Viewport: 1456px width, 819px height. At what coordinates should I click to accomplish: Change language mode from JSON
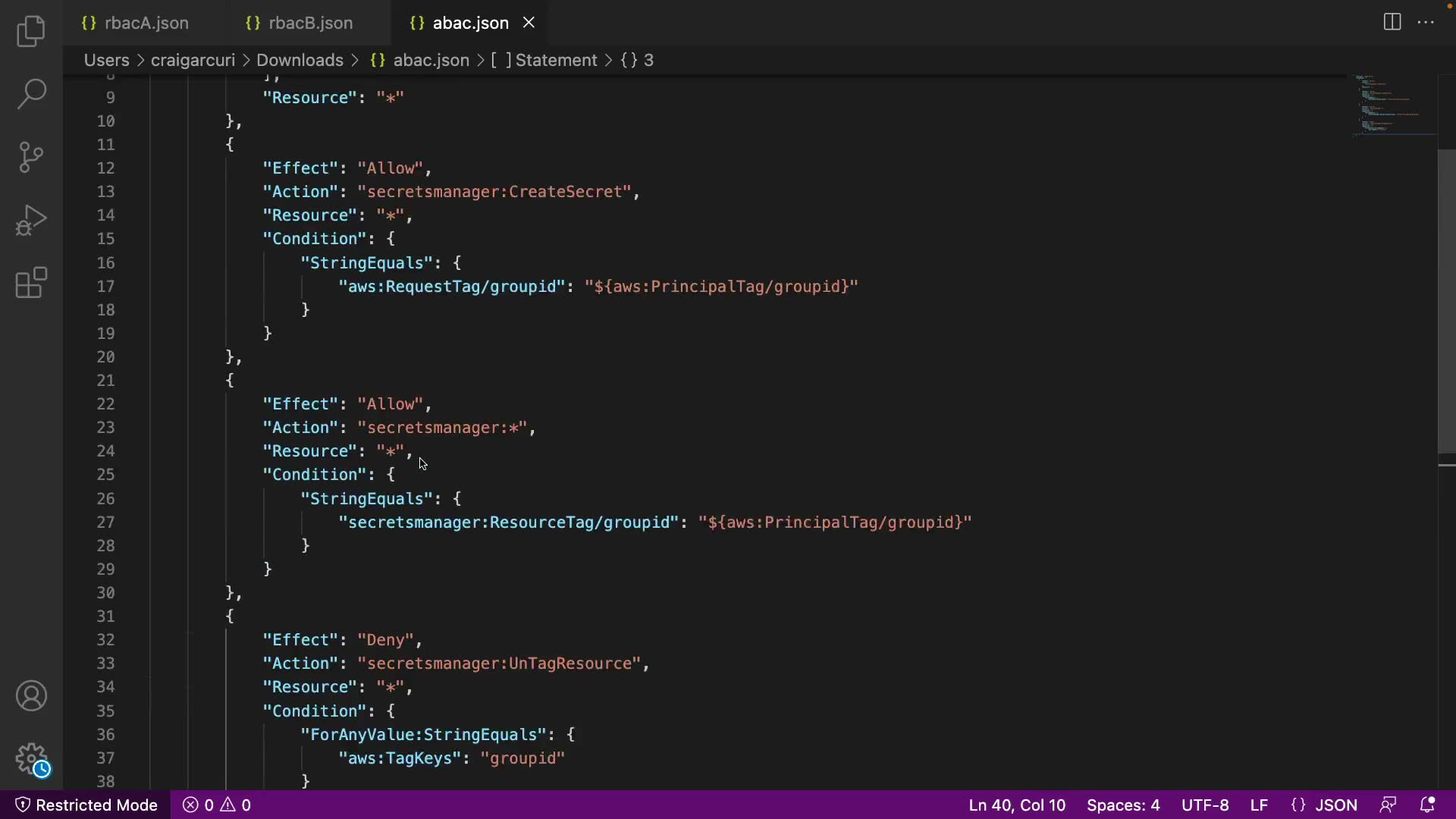click(1335, 805)
